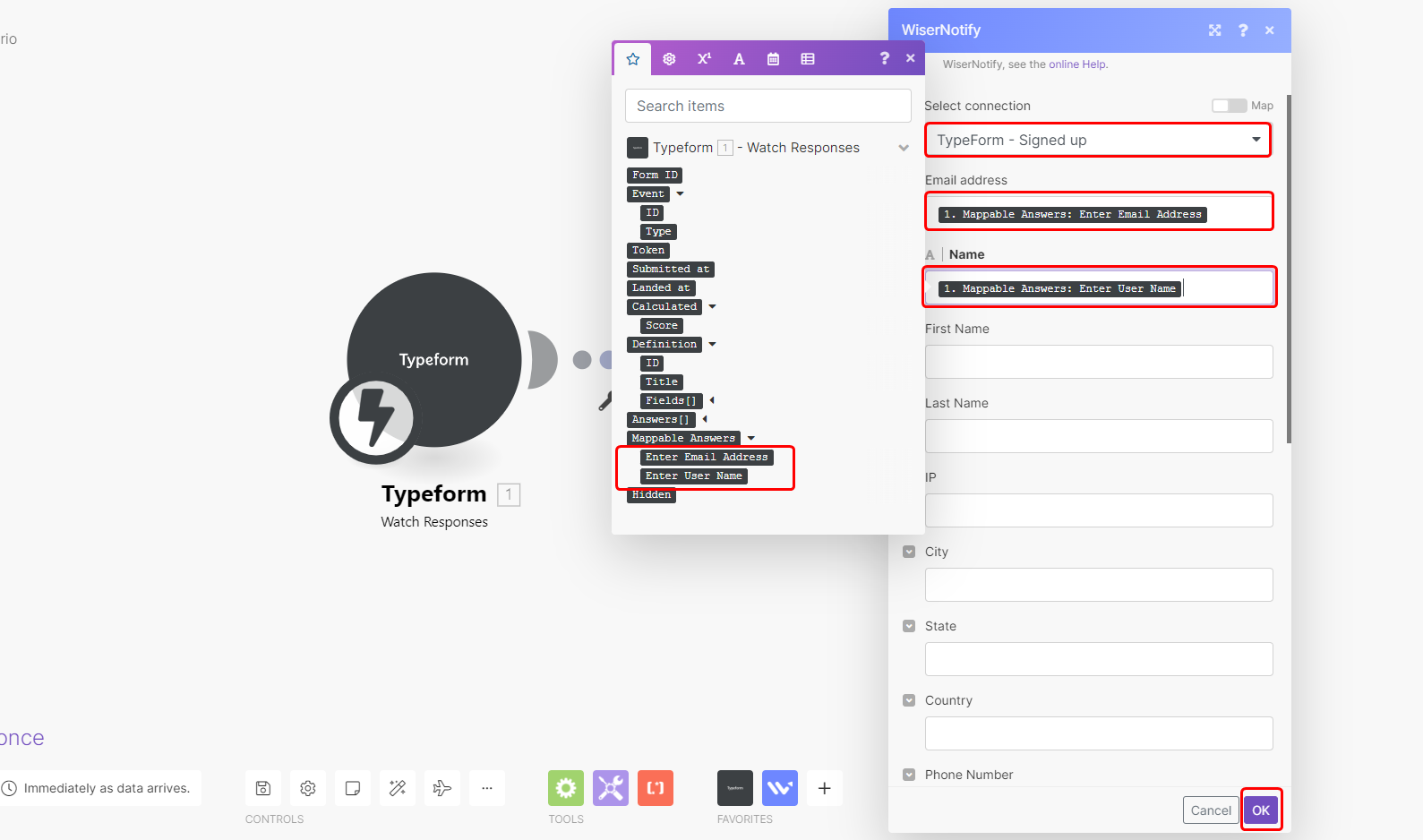
Task: Click into the Email address field
Action: tap(1099, 212)
